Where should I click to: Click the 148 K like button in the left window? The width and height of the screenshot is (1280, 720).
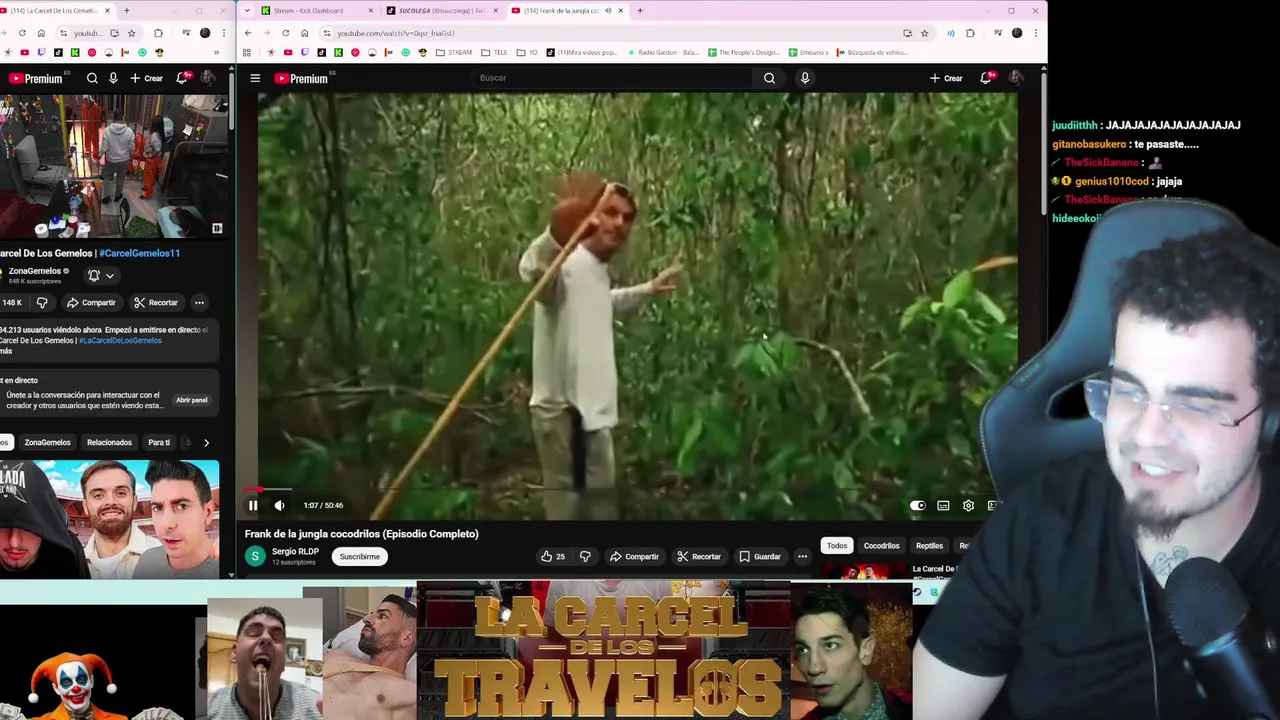(14, 302)
